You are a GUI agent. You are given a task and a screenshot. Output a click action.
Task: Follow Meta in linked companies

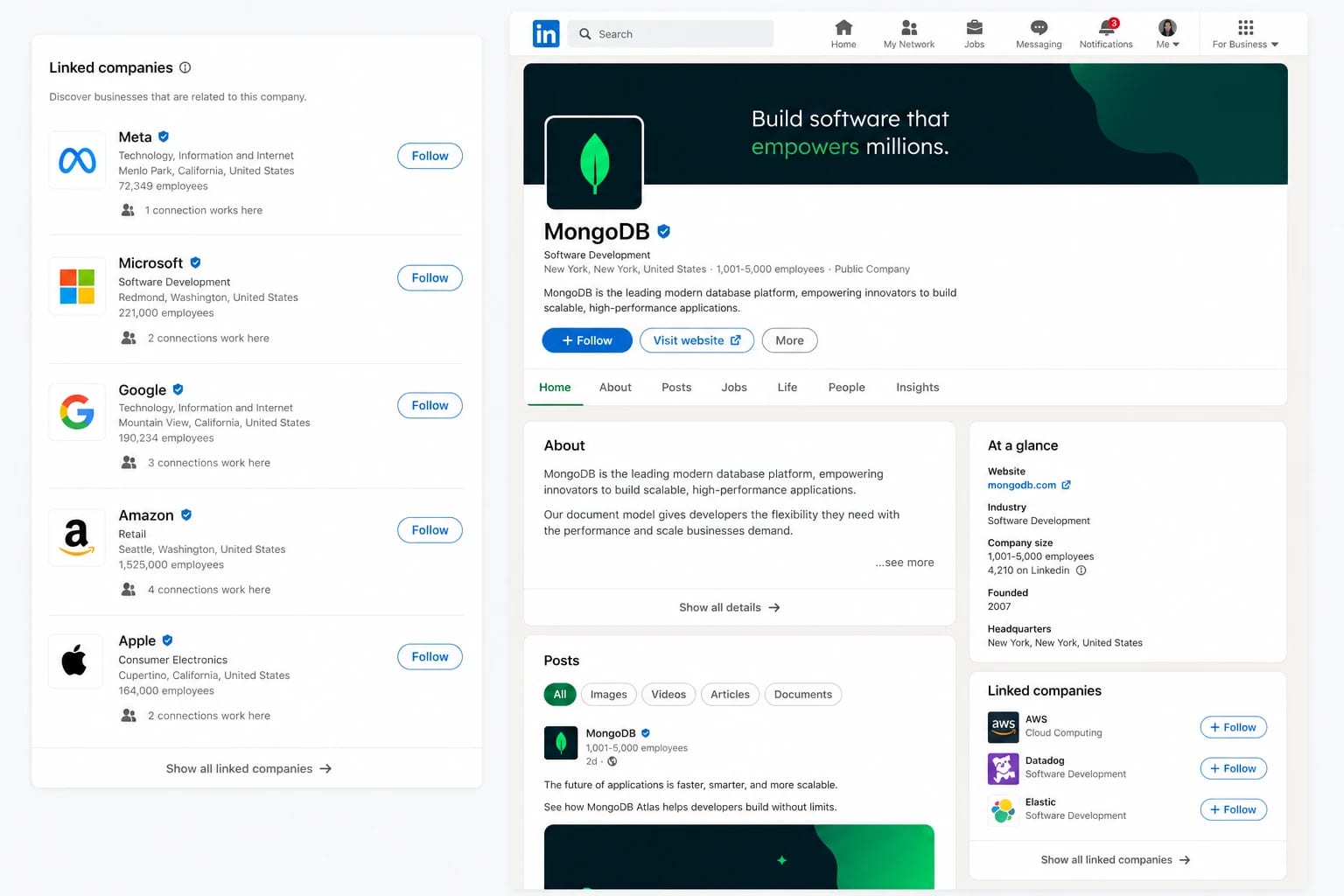coord(430,156)
